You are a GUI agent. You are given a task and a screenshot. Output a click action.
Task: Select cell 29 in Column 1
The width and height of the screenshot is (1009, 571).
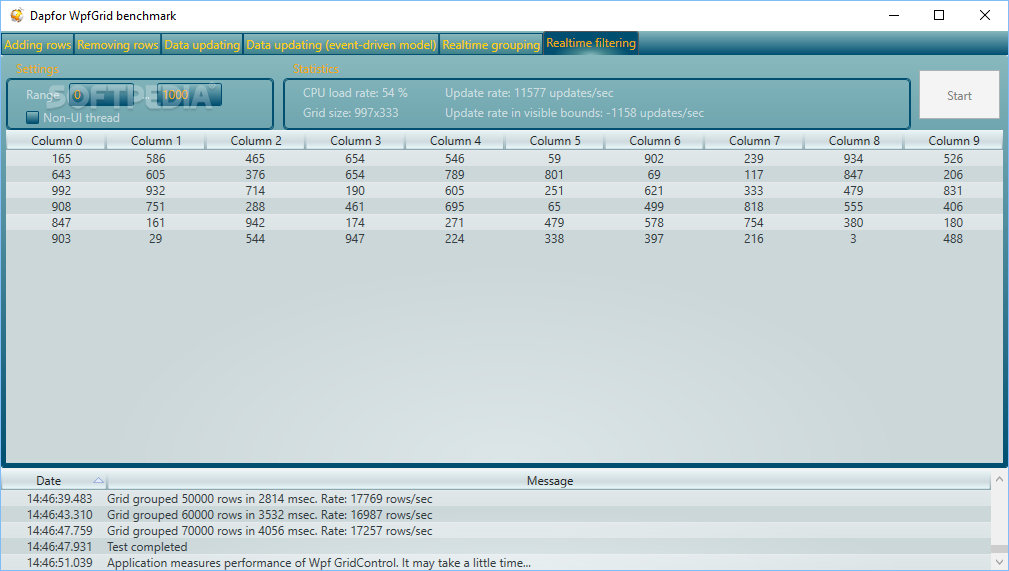pos(155,239)
